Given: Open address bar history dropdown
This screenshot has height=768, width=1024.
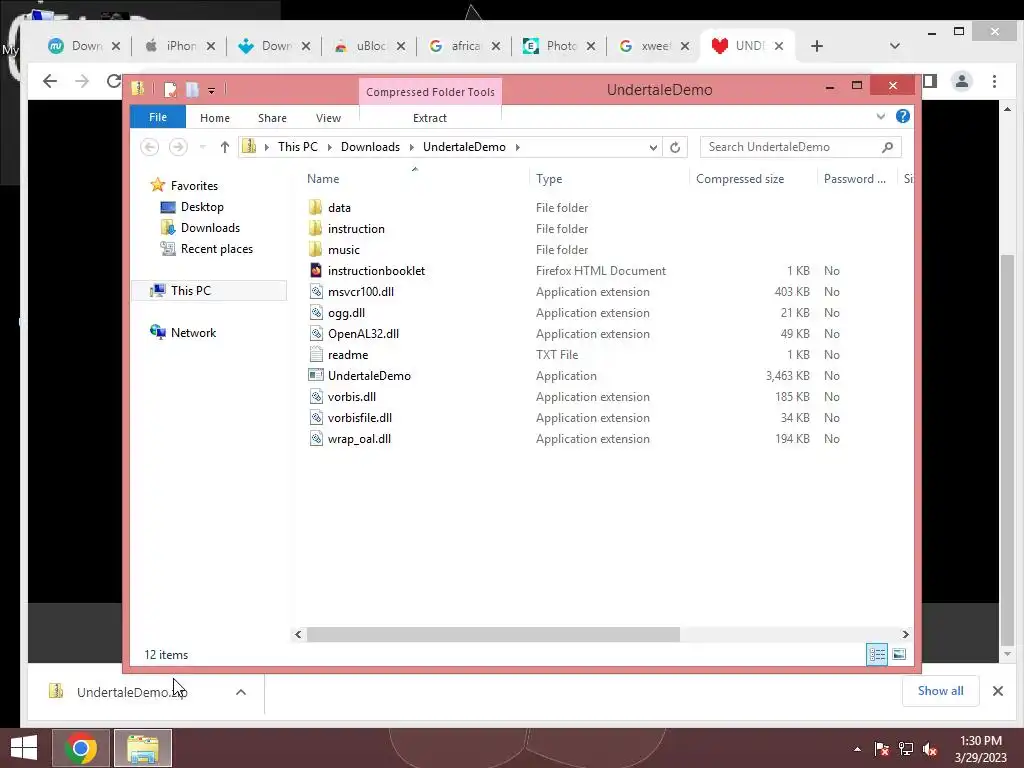Looking at the screenshot, I should click(652, 148).
